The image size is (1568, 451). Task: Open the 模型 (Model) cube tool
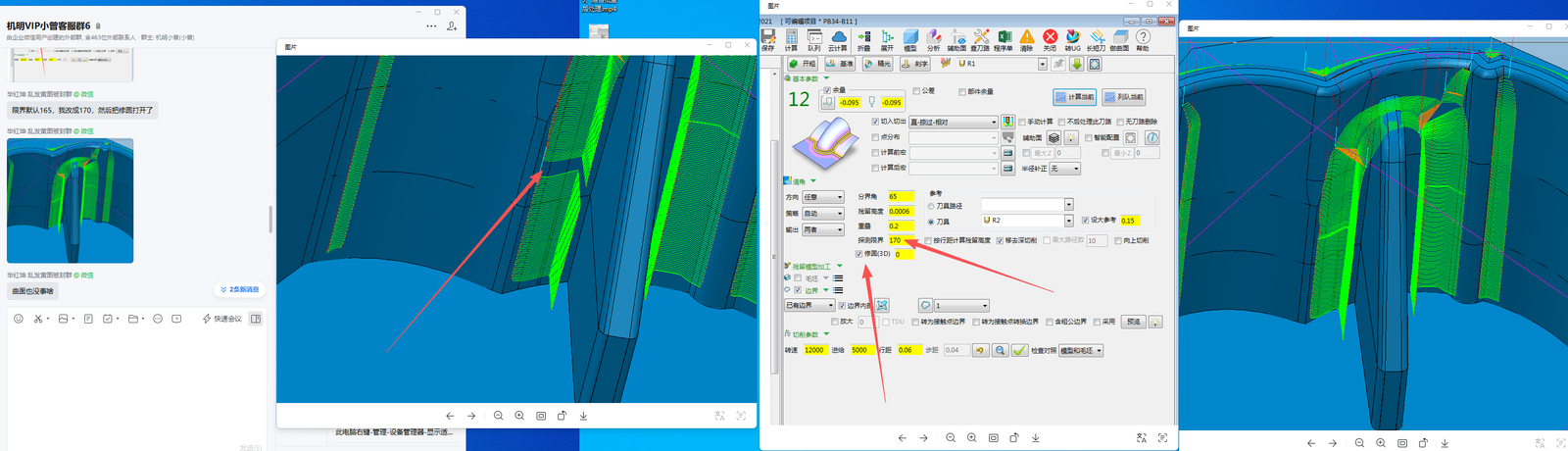[910, 39]
